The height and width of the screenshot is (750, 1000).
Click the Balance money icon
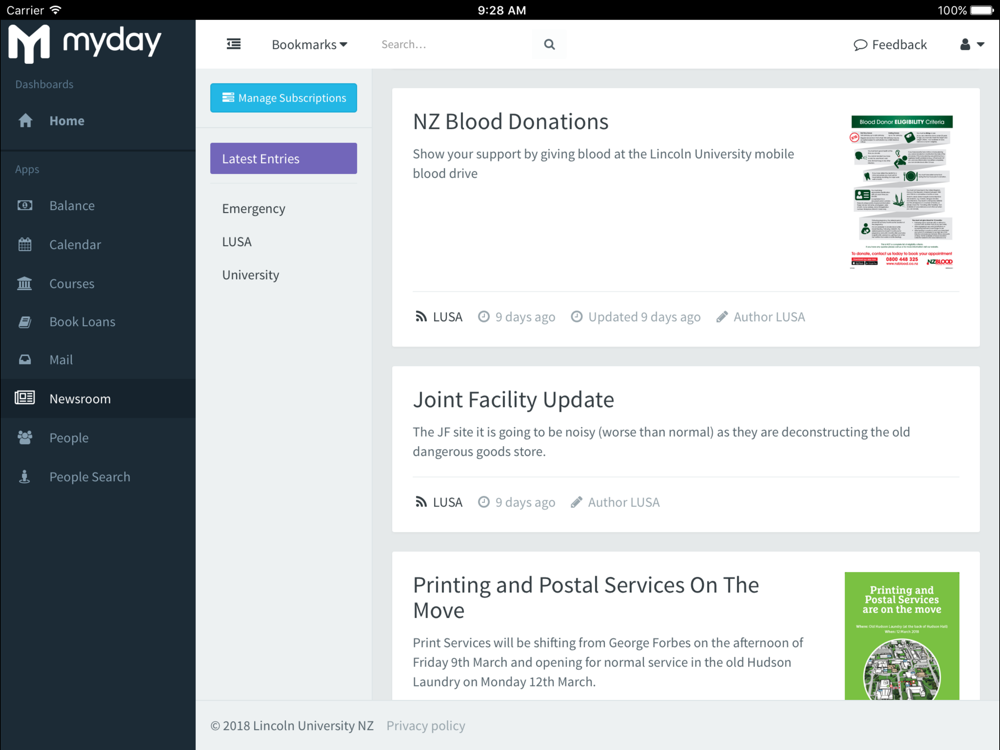(x=25, y=205)
